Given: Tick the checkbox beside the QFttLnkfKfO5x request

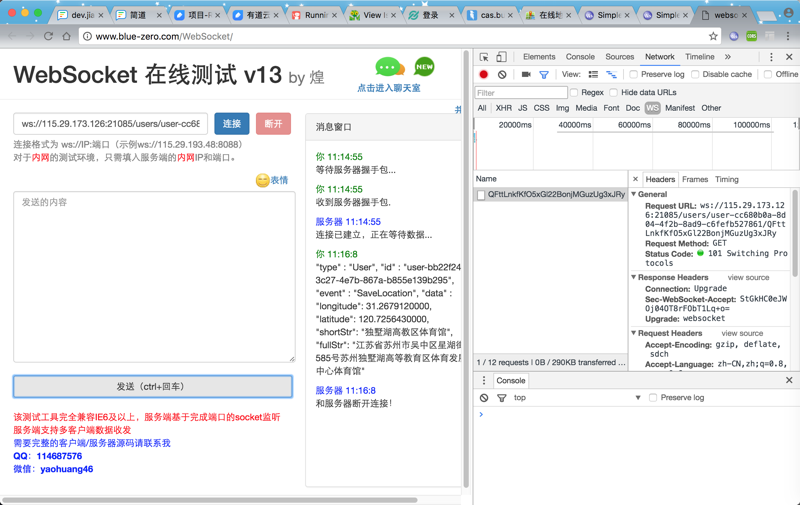Looking at the screenshot, I should [x=481, y=195].
